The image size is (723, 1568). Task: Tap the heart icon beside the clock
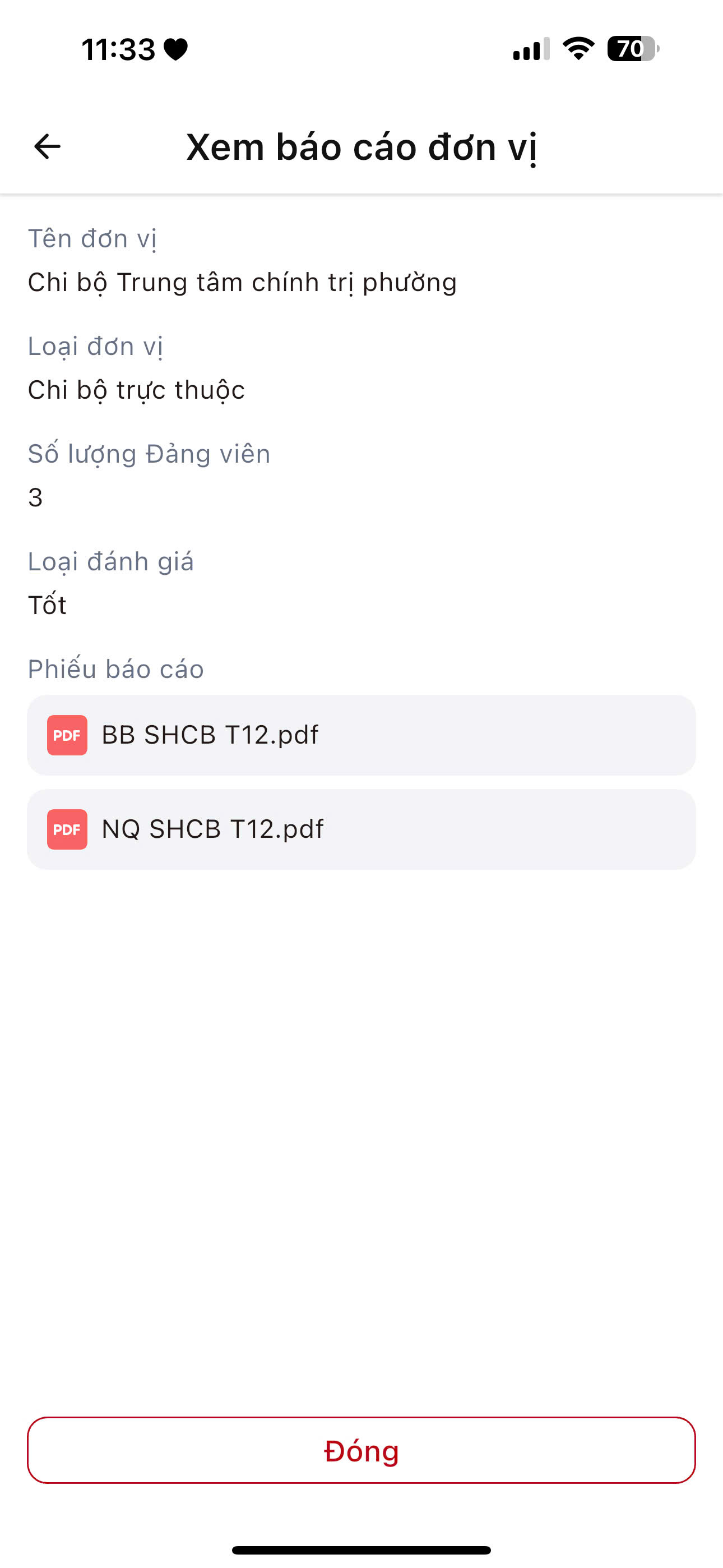(176, 49)
